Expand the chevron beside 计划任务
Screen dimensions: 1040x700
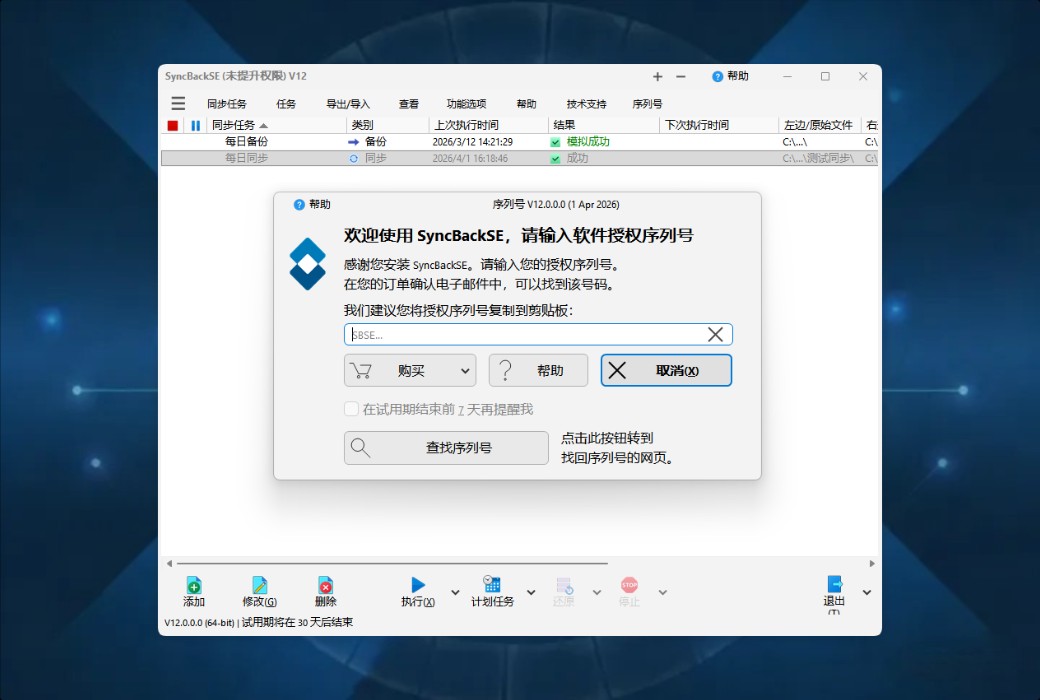[x=530, y=592]
